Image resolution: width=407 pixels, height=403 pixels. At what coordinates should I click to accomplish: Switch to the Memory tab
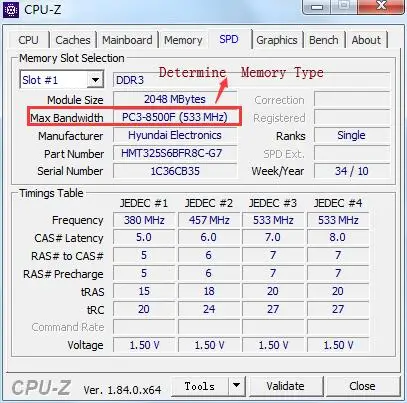pos(183,40)
